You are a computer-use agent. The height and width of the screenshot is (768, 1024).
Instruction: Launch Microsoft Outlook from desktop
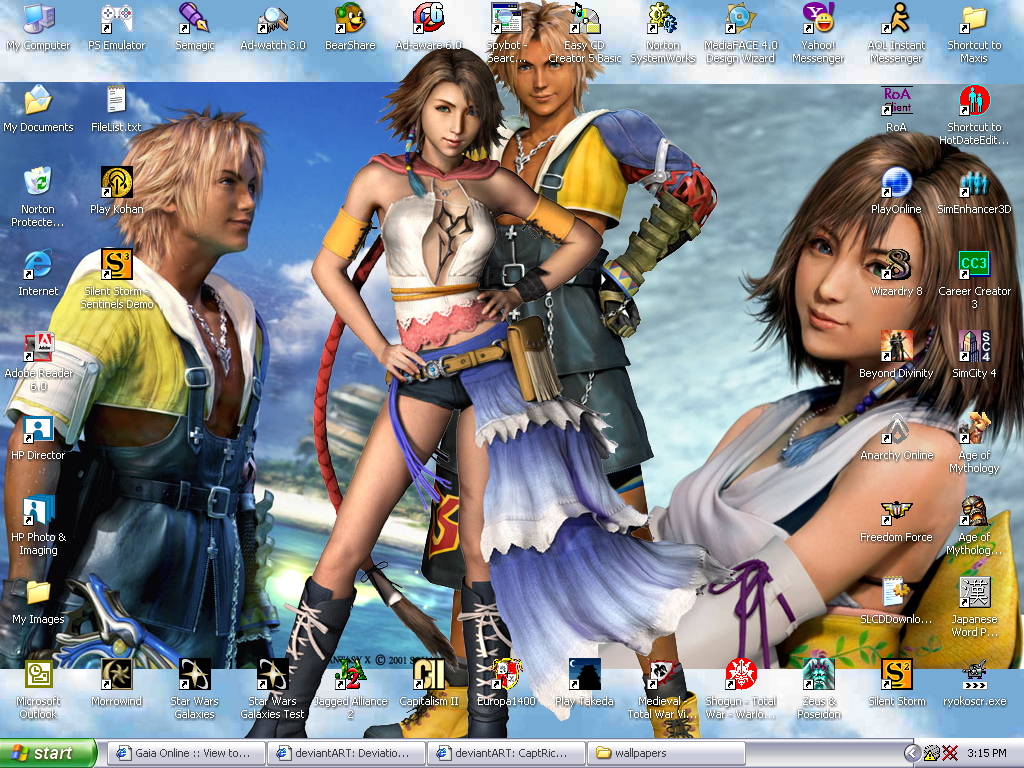point(38,690)
